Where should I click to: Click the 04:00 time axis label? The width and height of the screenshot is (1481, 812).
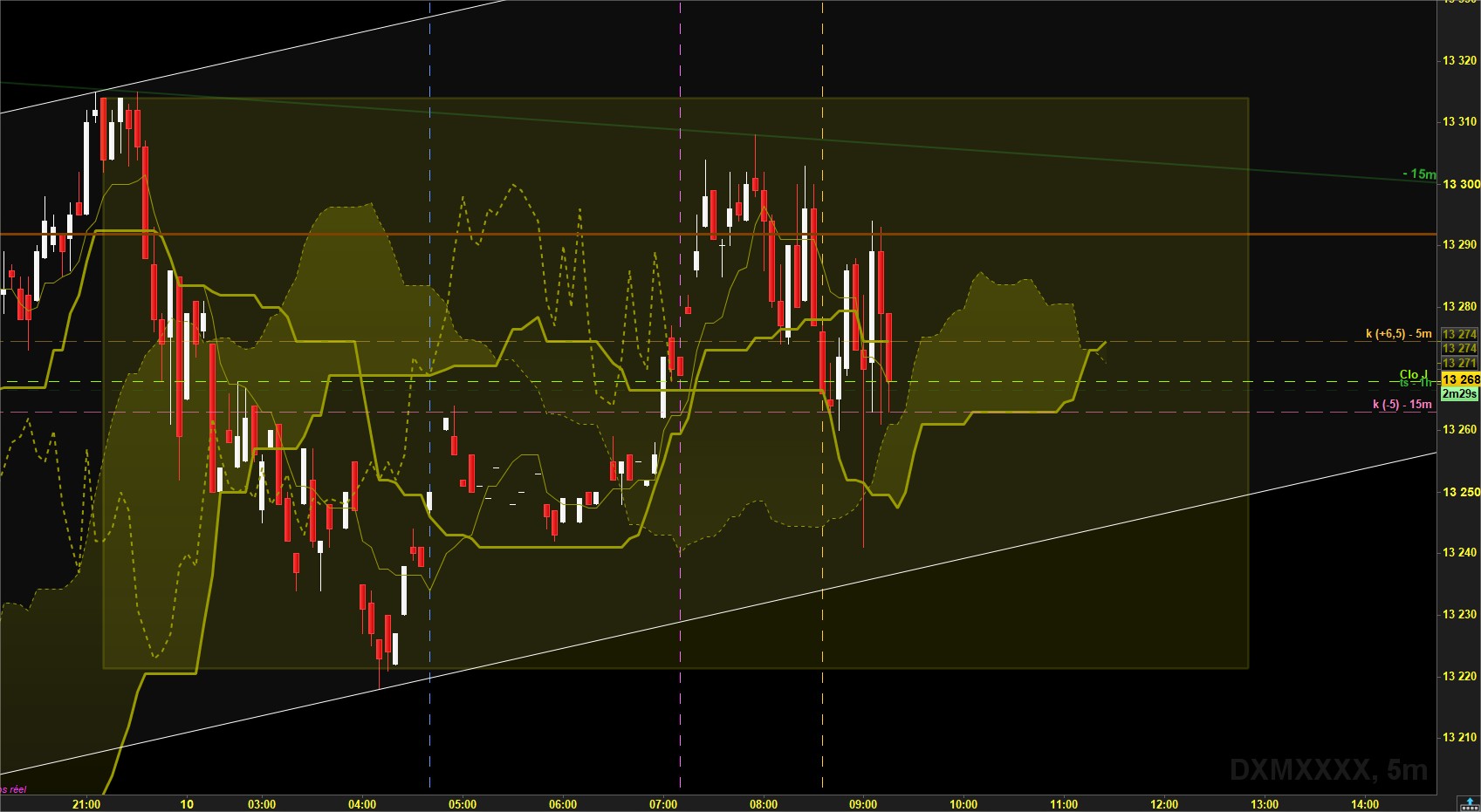(362, 804)
